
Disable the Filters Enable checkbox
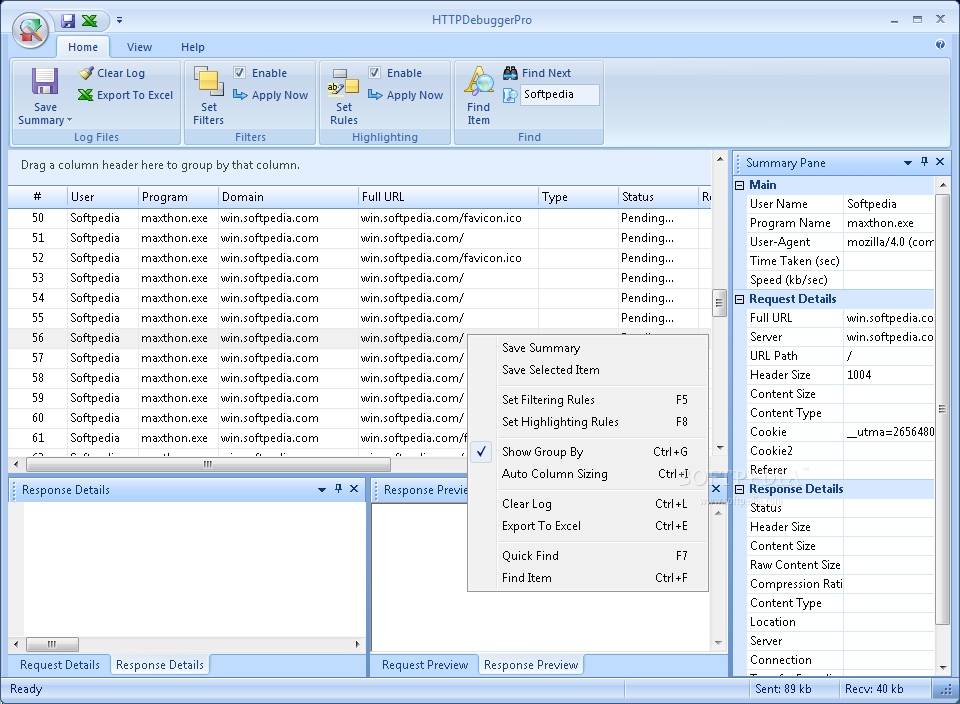240,73
